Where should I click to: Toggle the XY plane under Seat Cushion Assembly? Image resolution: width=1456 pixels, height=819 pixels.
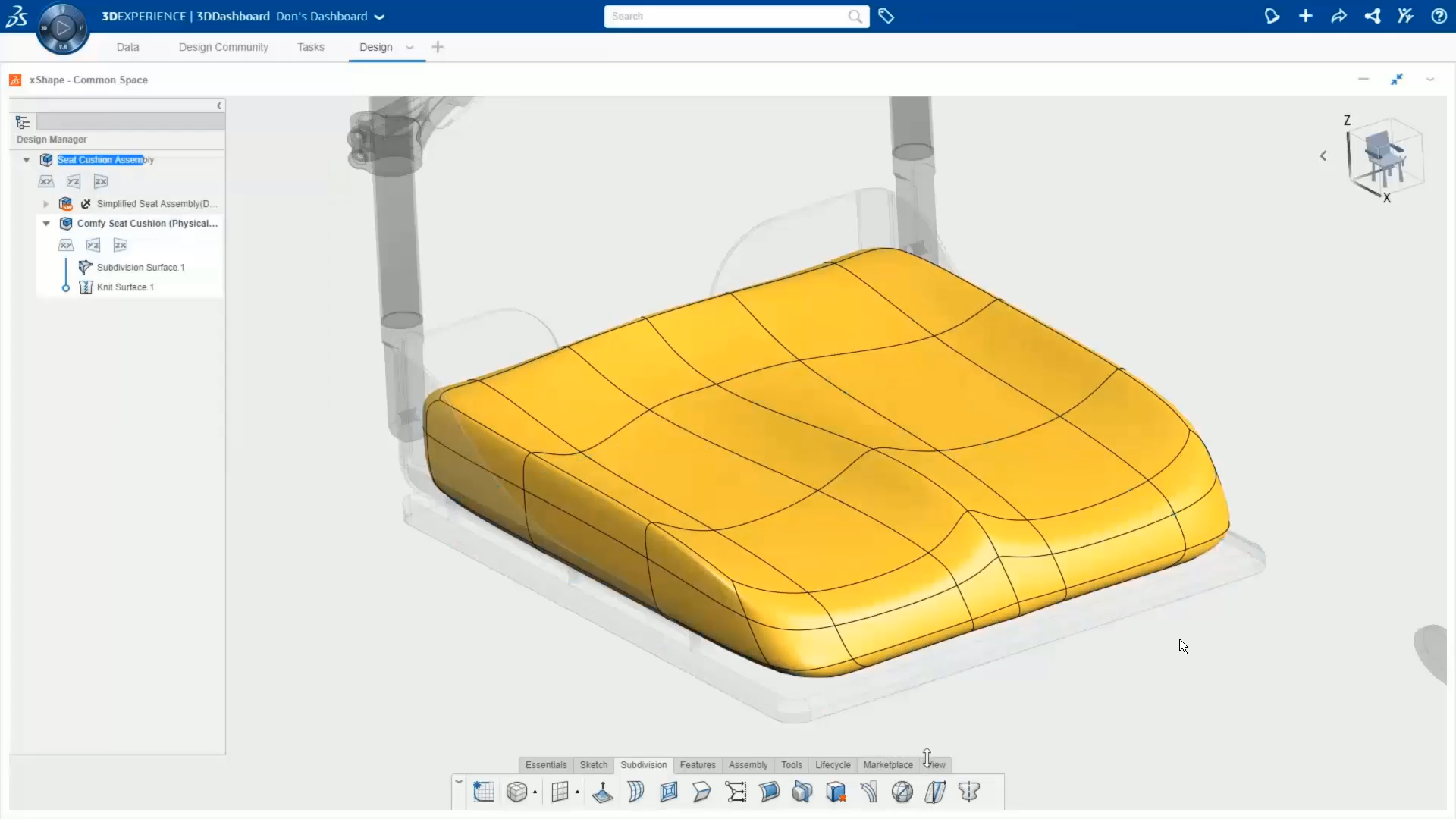pyautogui.click(x=46, y=181)
